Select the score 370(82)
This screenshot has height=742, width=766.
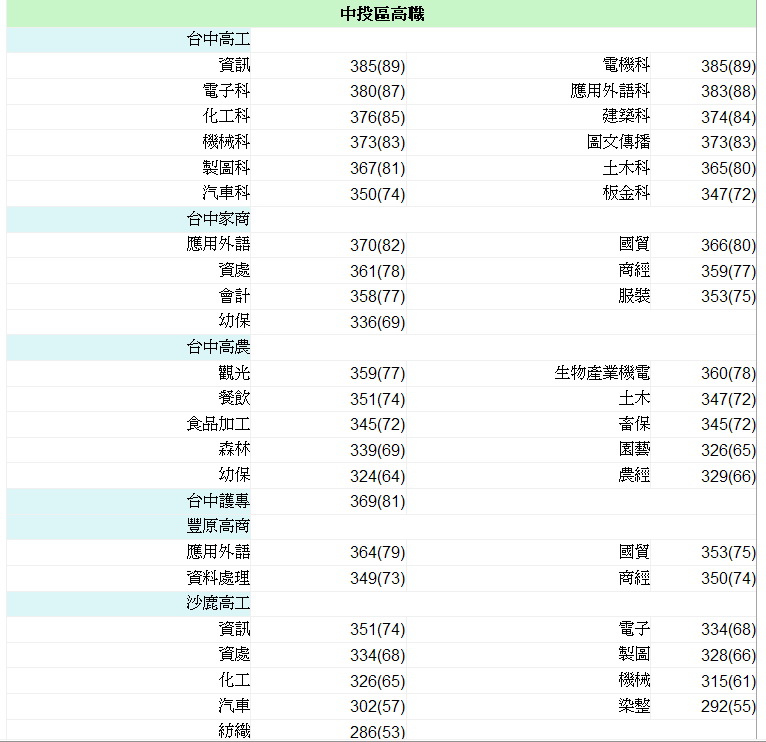click(378, 245)
